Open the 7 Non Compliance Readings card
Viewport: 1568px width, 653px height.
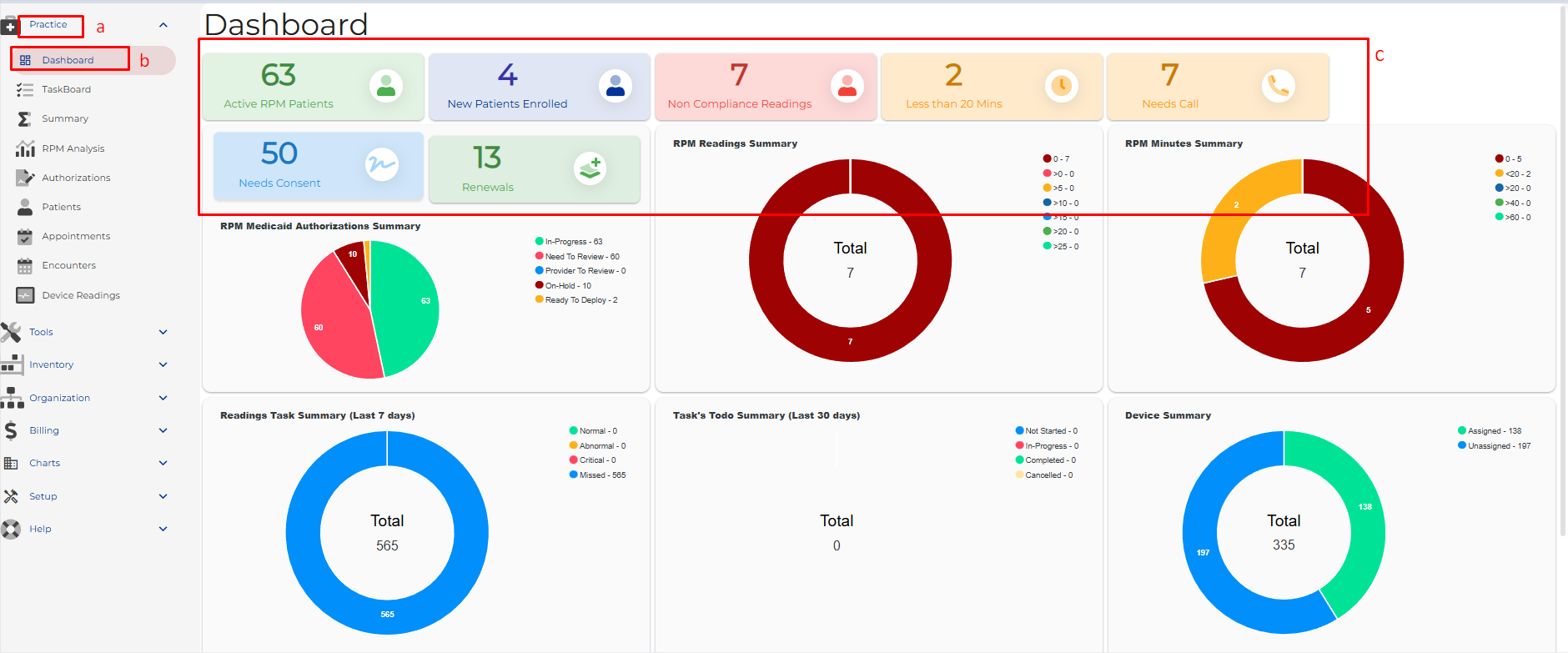coord(766,87)
